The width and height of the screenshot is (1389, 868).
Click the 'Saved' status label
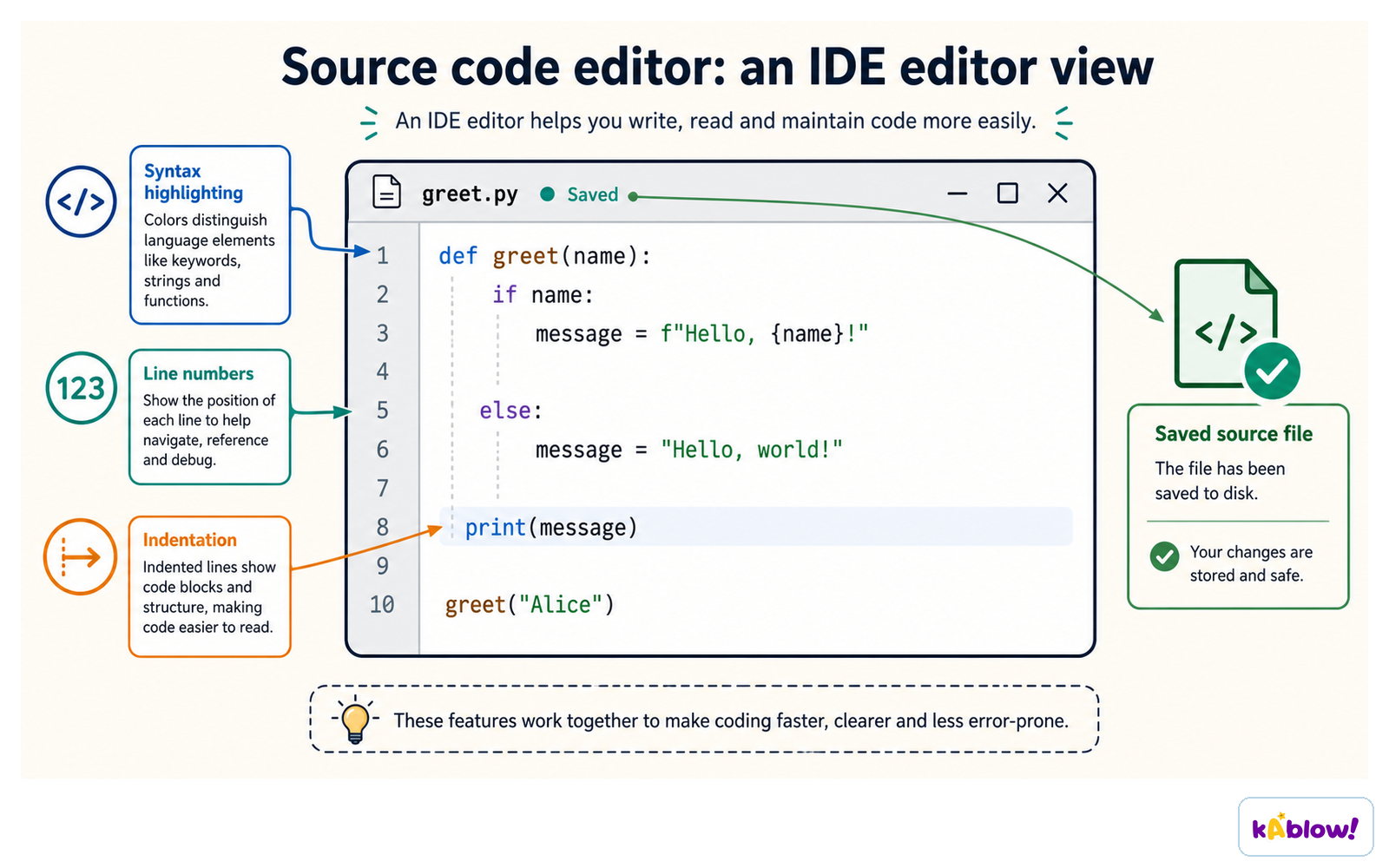(593, 194)
